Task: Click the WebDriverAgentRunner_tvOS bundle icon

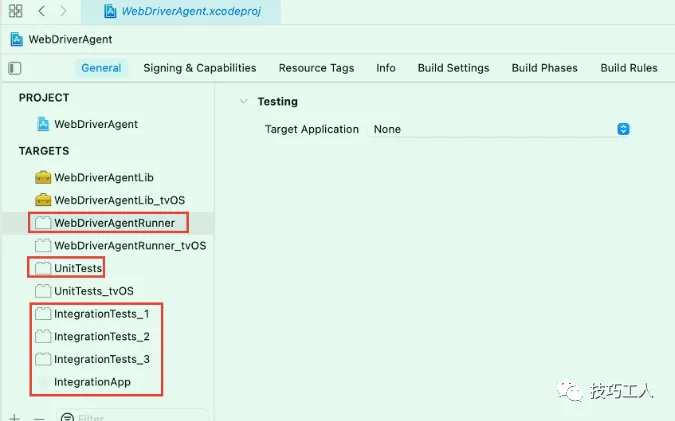Action: 43,245
